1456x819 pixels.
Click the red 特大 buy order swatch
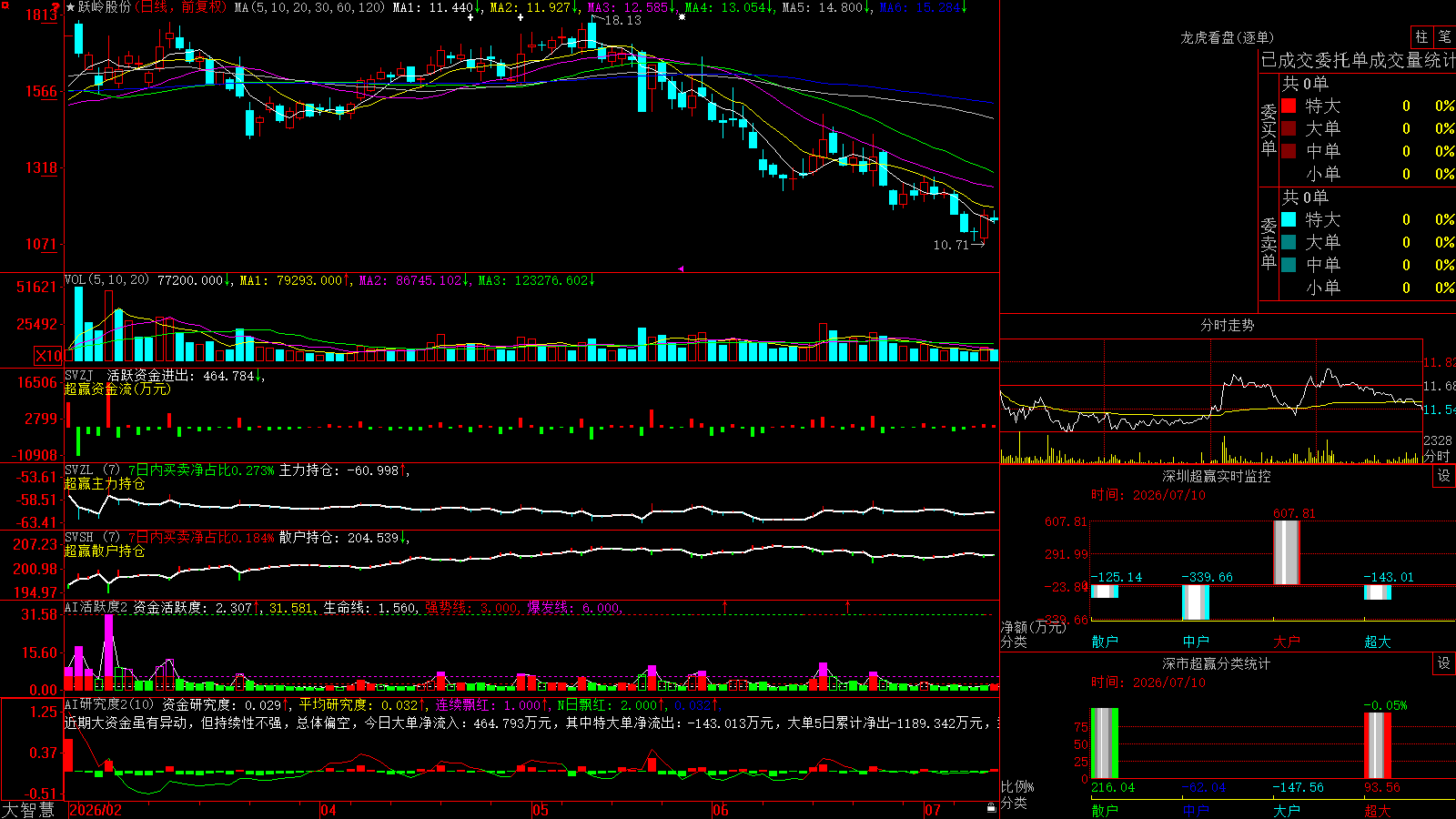[1289, 106]
